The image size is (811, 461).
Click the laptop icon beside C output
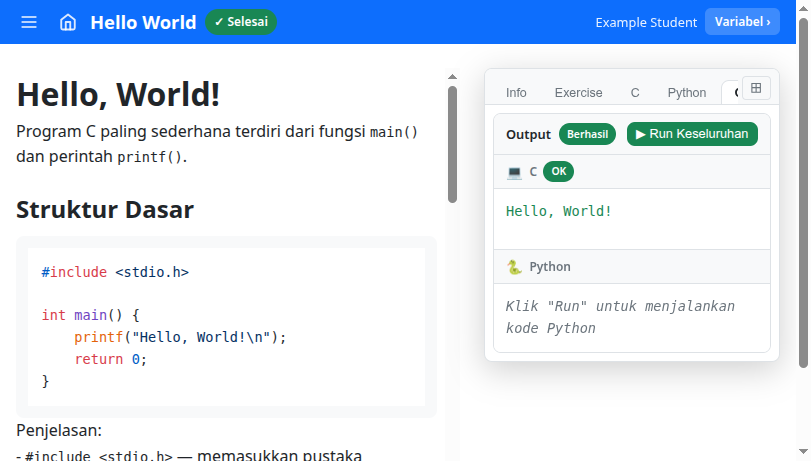pos(514,172)
